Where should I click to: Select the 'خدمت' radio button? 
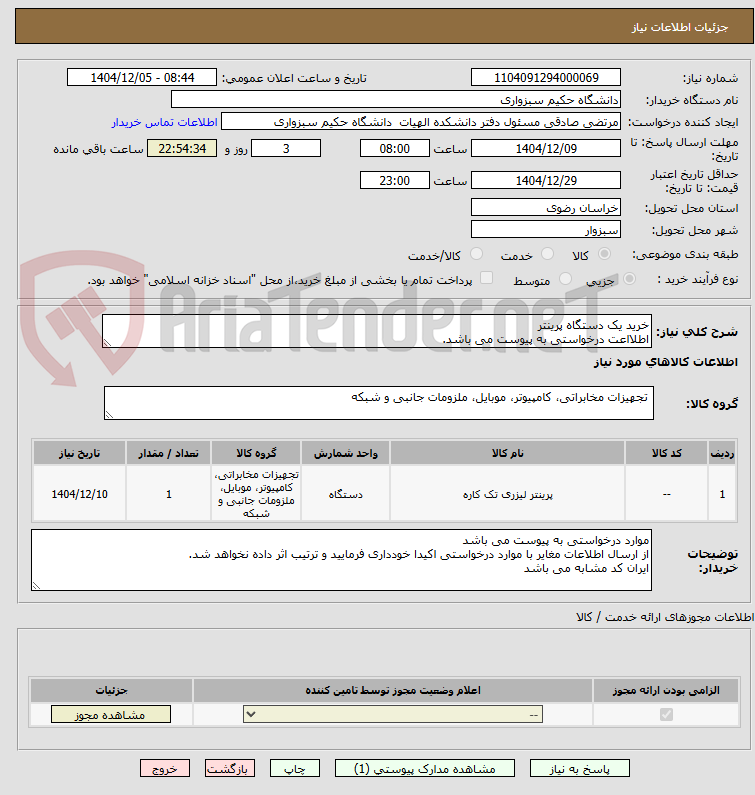[x=547, y=254]
